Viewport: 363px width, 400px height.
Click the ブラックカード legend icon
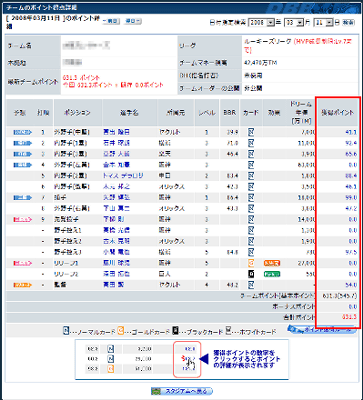[175, 331]
